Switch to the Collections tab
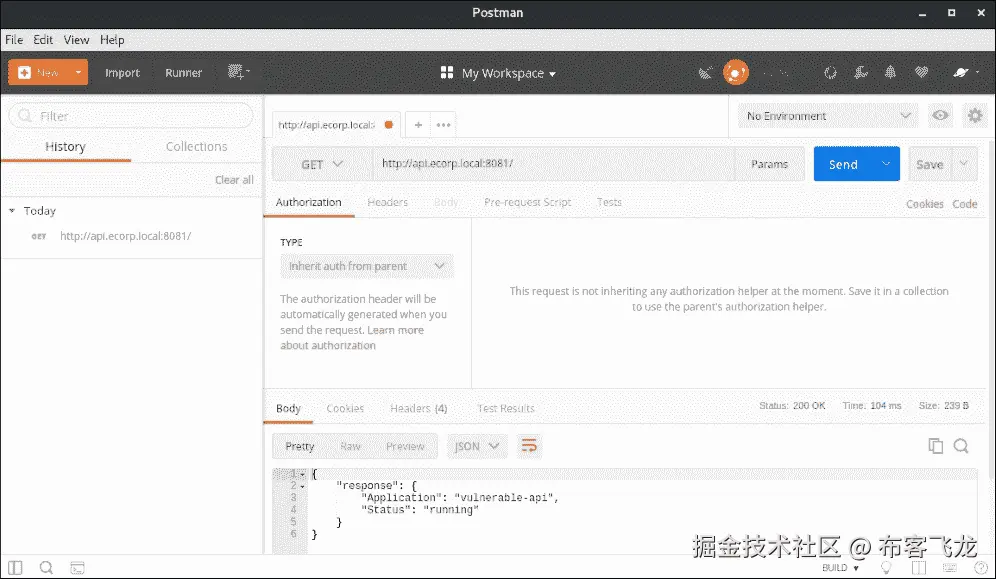This screenshot has height=579, width=996. 196,147
